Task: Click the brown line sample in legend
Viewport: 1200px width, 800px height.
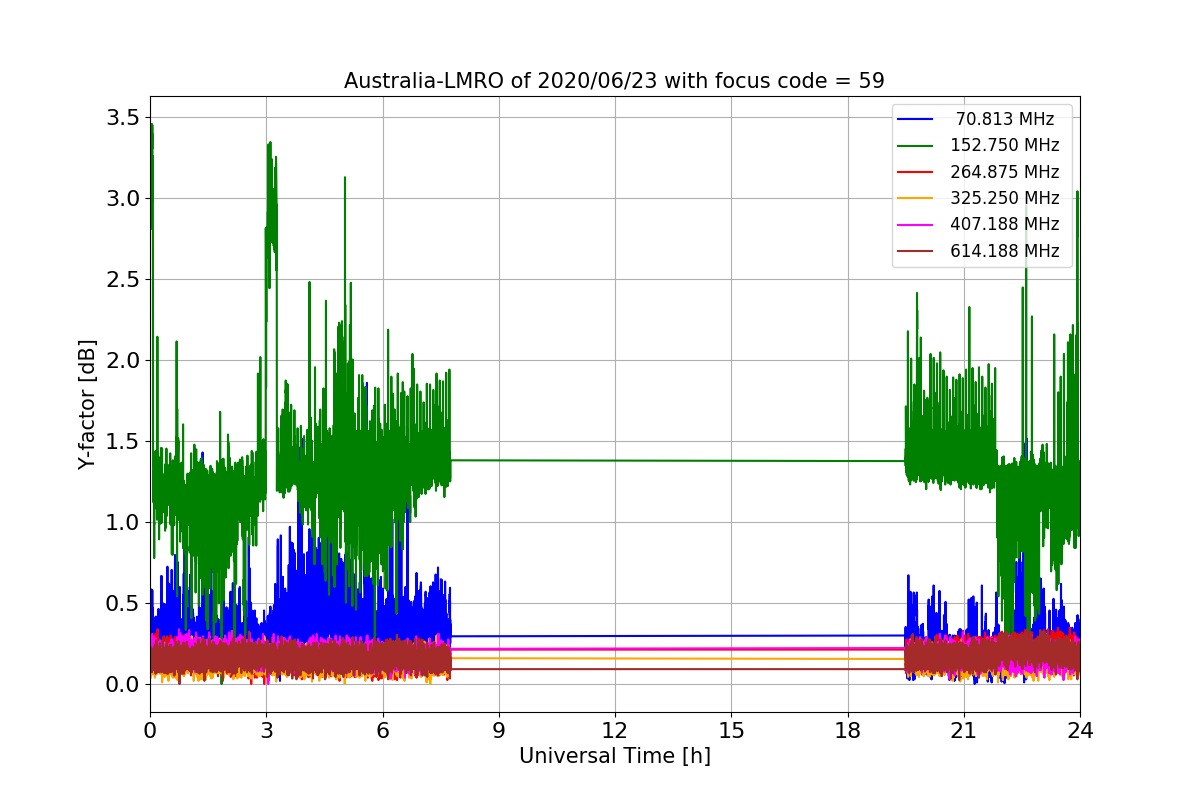Action: click(915, 252)
